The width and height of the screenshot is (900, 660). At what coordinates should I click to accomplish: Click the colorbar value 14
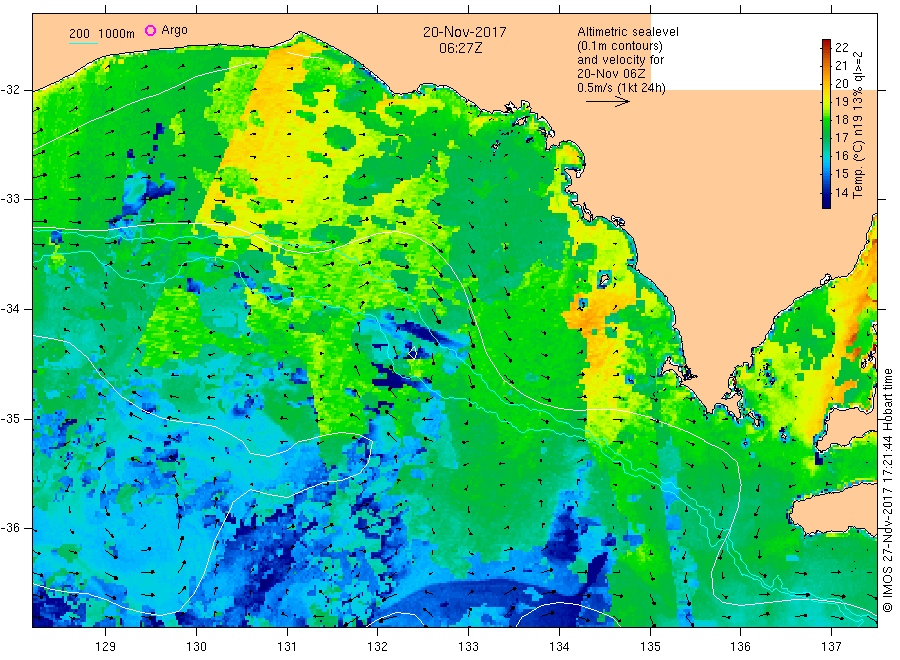841,193
